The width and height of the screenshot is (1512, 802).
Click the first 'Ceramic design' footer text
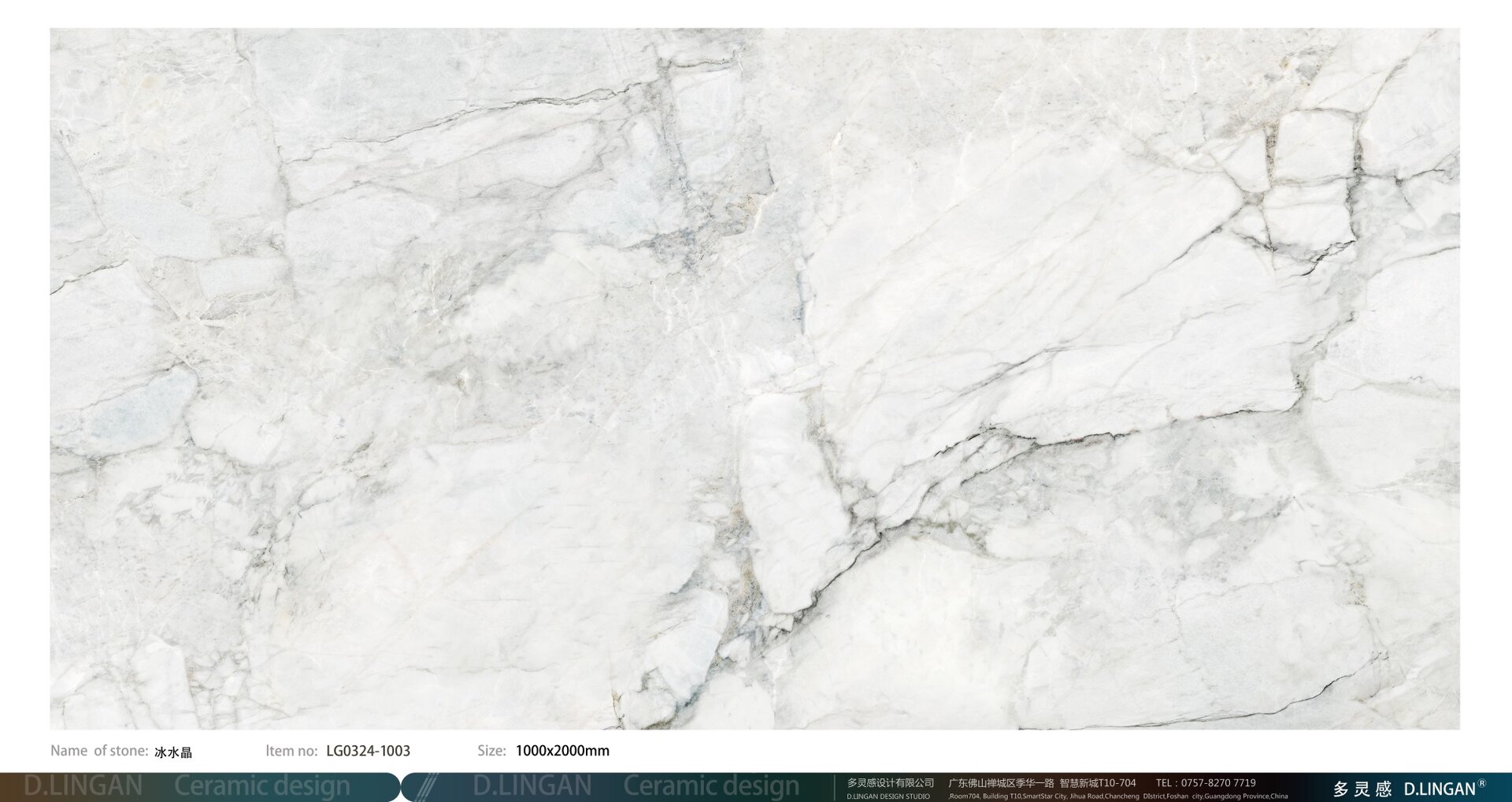pos(262,786)
